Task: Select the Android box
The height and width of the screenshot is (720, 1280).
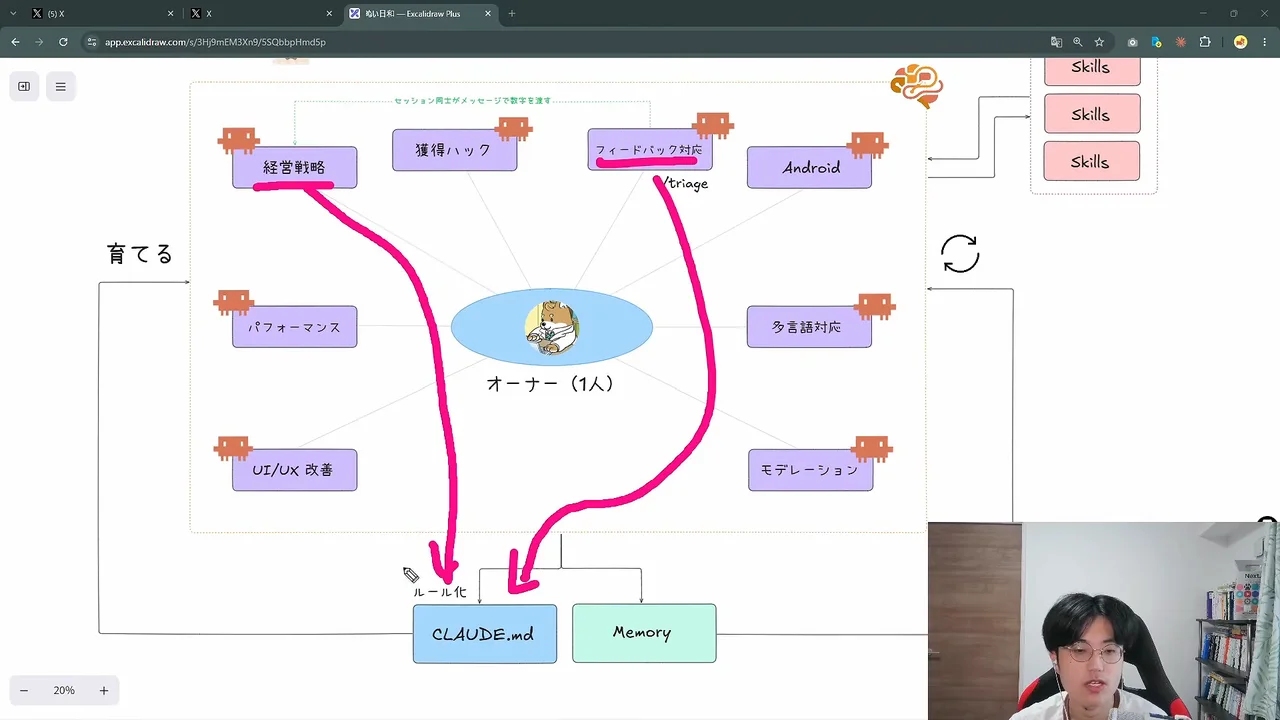Action: (x=809, y=167)
